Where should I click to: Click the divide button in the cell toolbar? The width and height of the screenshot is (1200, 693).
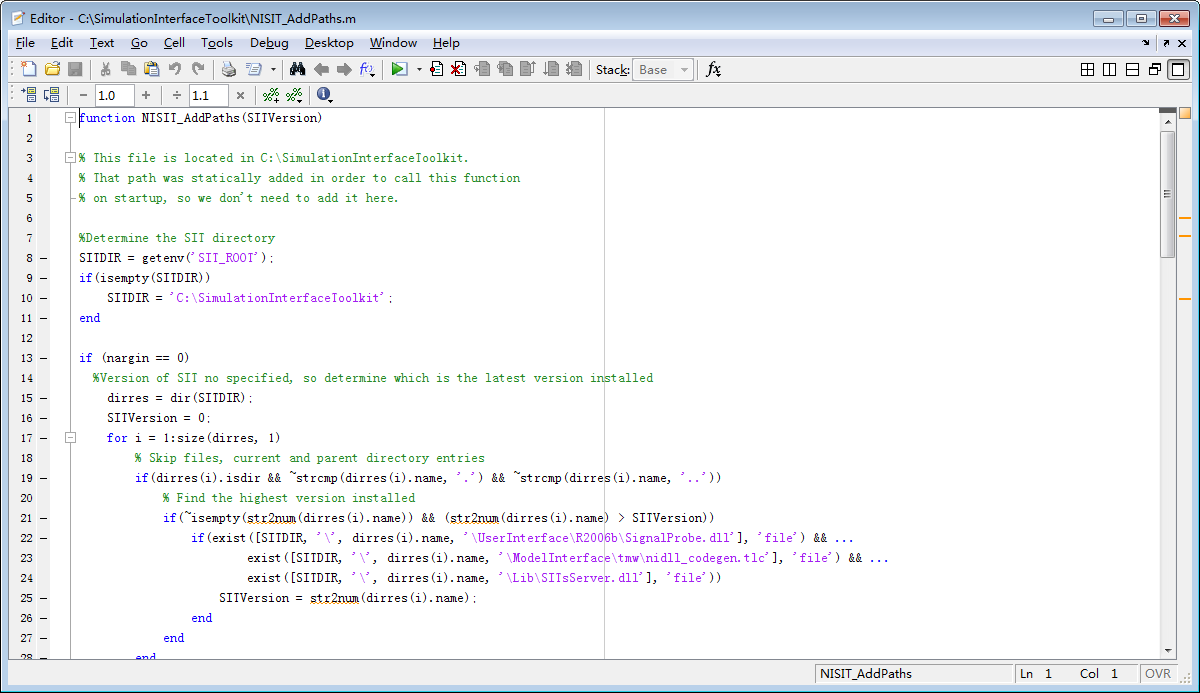pyautogui.click(x=175, y=94)
